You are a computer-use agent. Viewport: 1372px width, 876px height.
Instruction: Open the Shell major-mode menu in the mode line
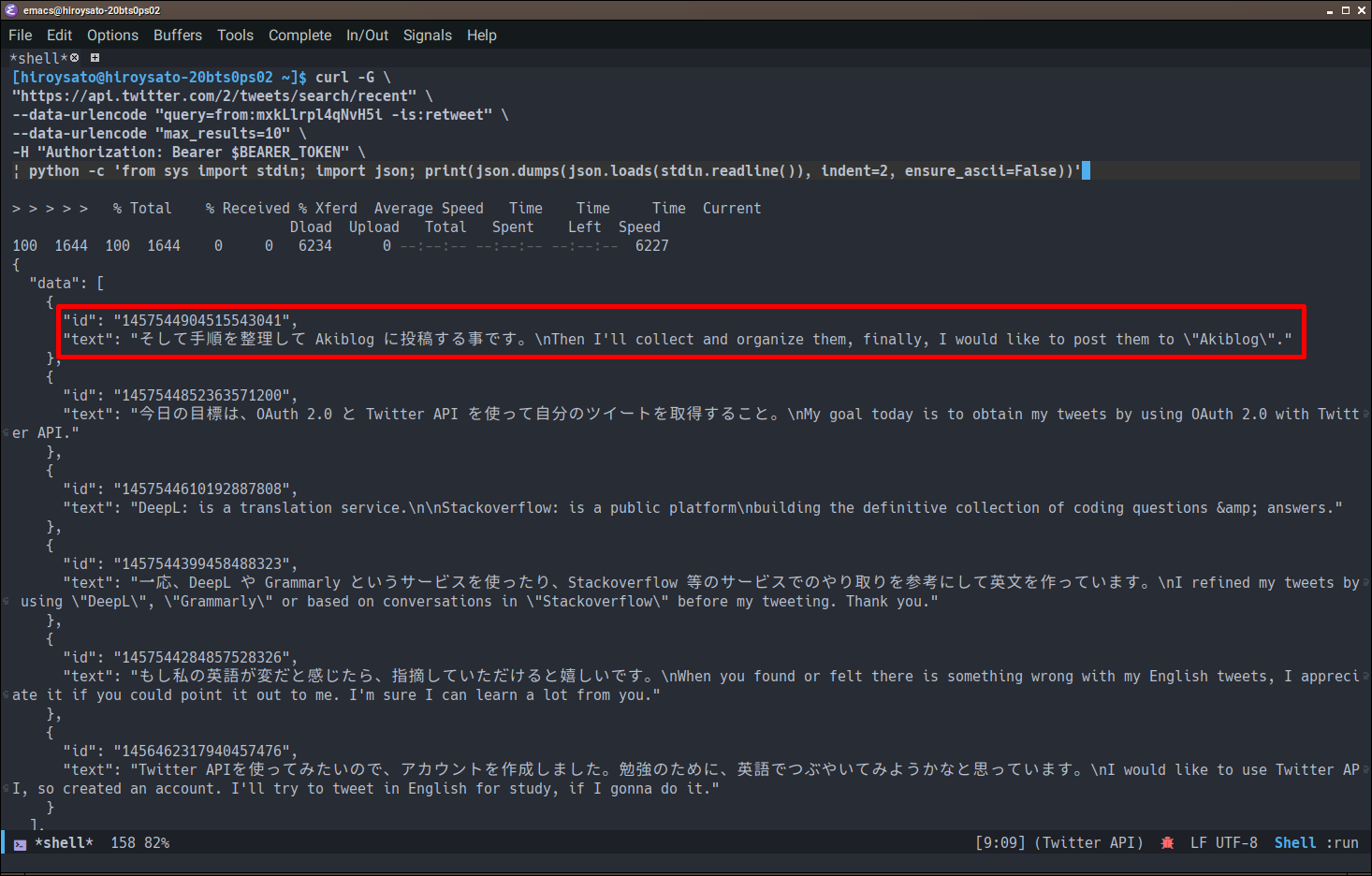(x=1294, y=842)
